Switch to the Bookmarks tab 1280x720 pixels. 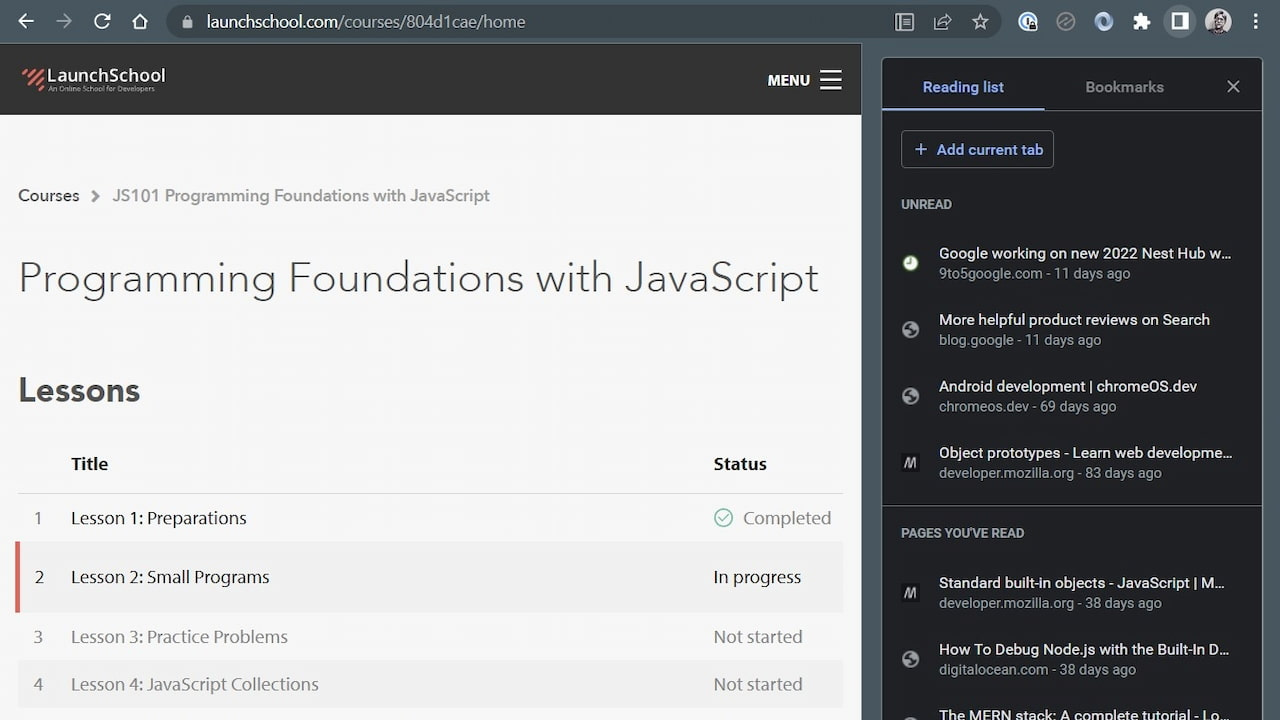pyautogui.click(x=1124, y=87)
